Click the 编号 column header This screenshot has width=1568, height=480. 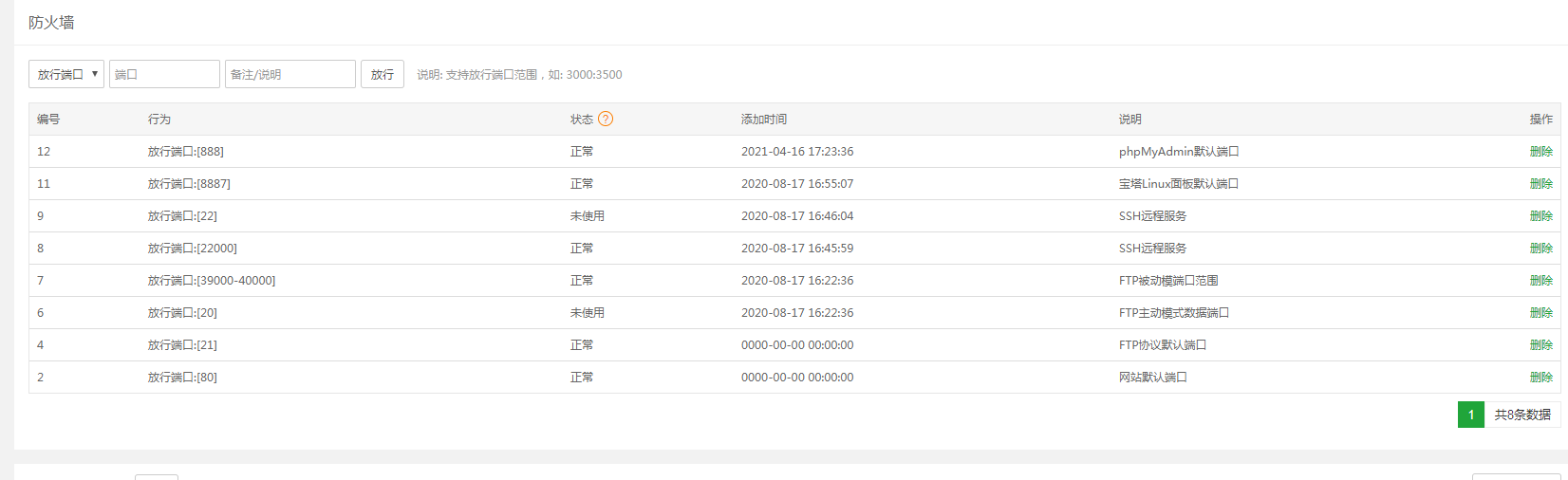(x=48, y=120)
